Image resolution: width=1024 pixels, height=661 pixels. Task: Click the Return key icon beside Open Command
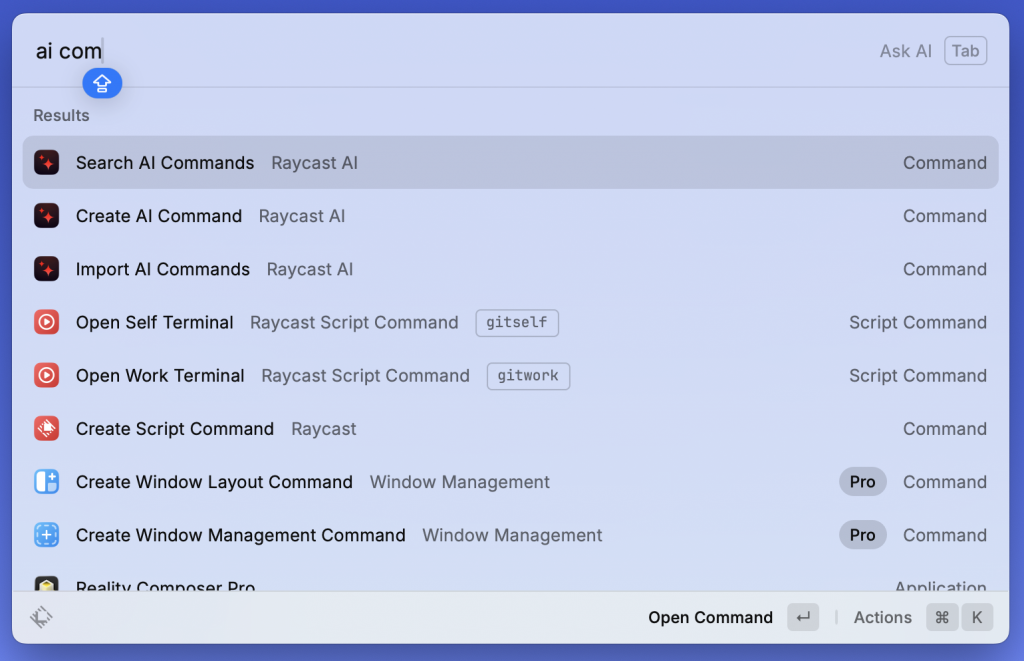coord(803,617)
